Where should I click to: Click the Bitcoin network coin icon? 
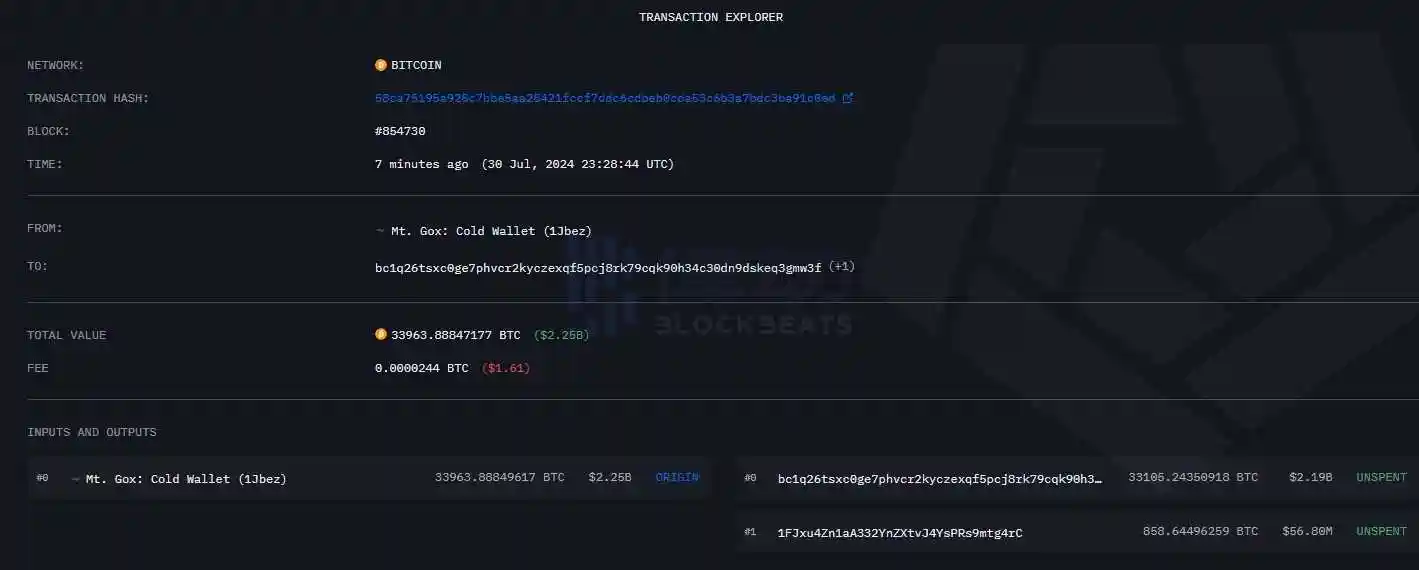(x=380, y=65)
